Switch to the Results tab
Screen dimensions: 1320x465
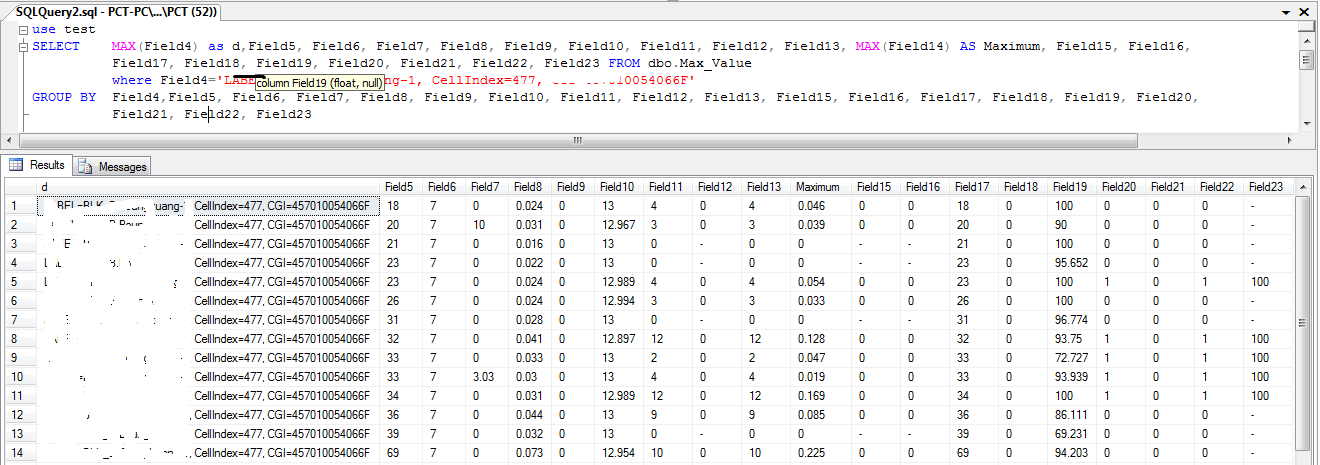(38, 165)
